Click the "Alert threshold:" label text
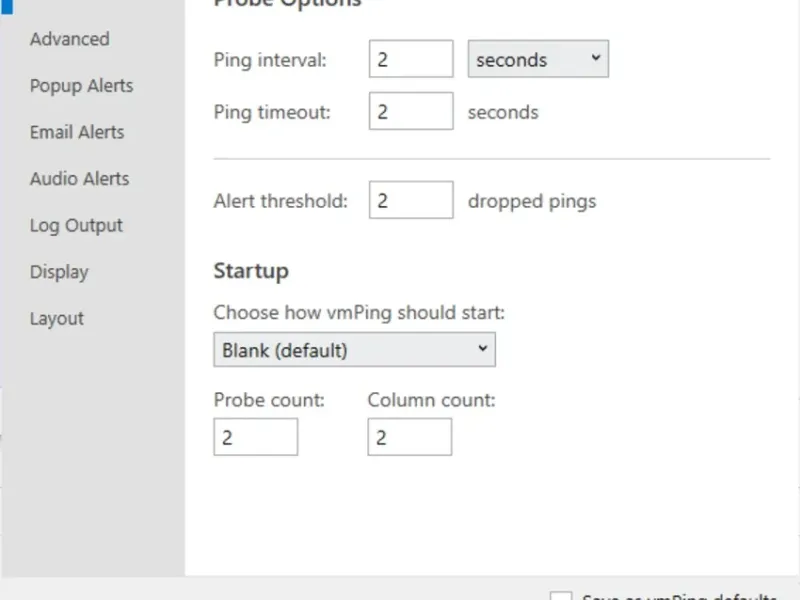This screenshot has height=600, width=800. tap(280, 201)
